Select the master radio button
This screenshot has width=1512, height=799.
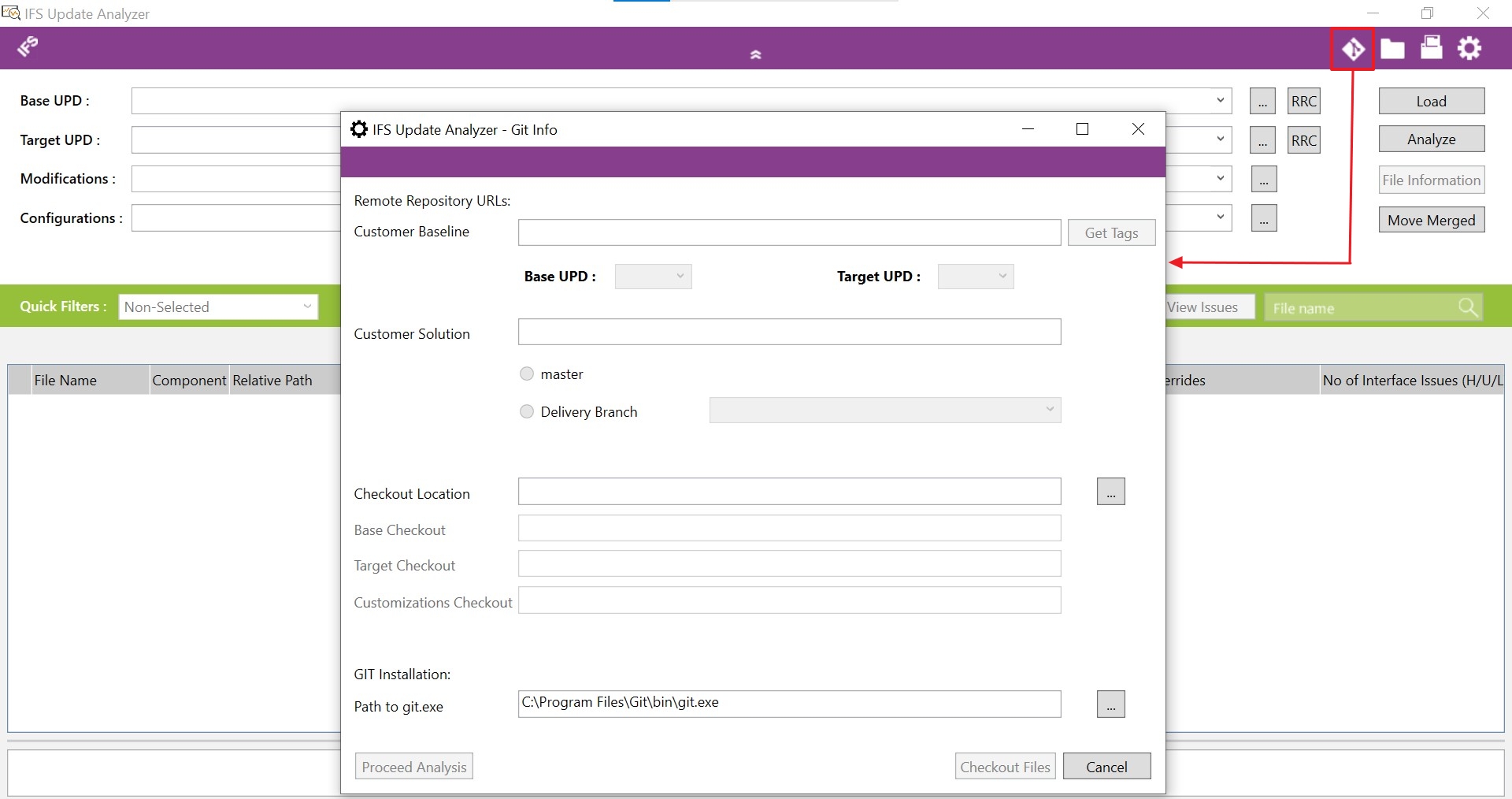click(527, 374)
